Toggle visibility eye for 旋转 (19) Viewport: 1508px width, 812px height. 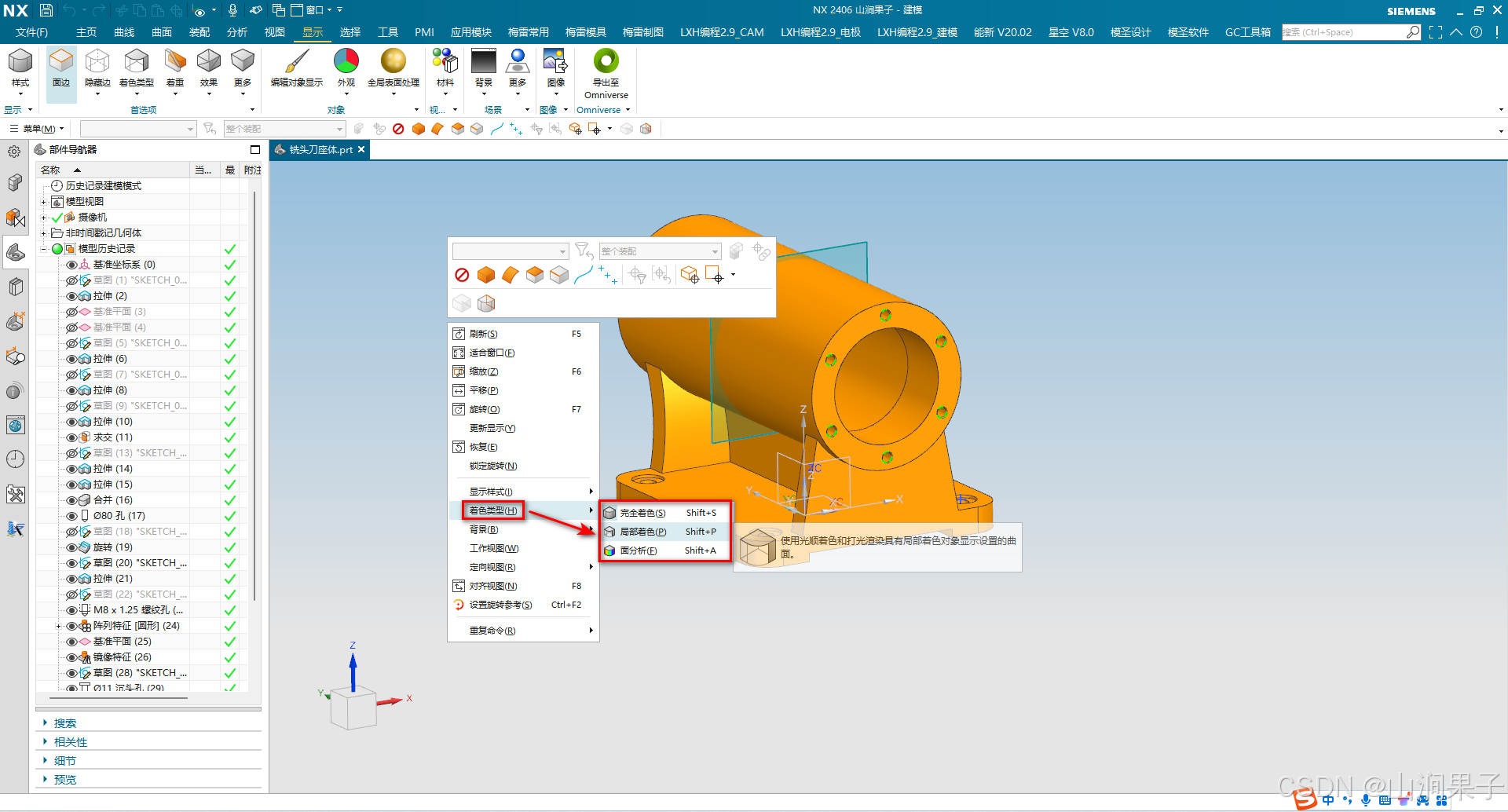coord(71,547)
